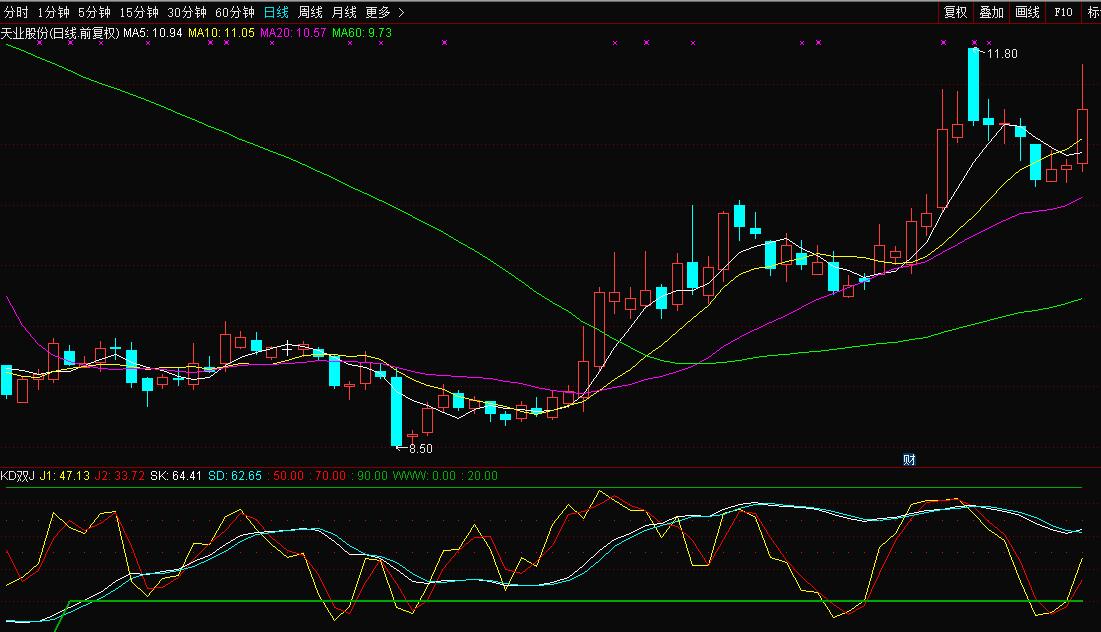The width and height of the screenshot is (1101, 632).
Task: Click the KD双J indicator name
Action: [x=17, y=476]
